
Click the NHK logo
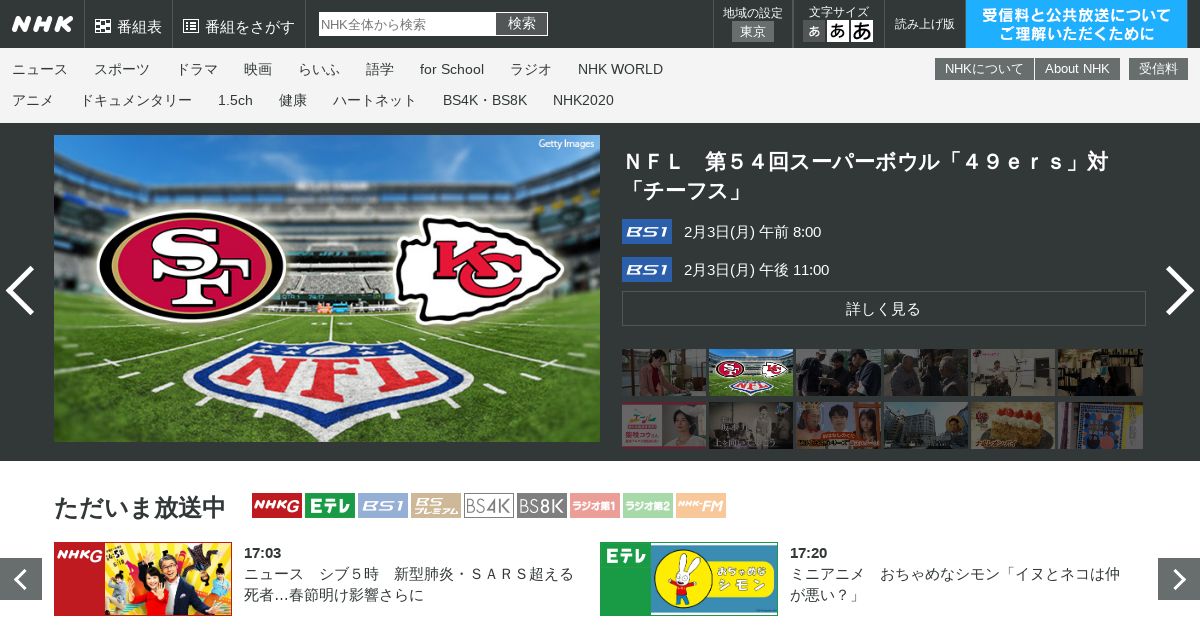click(42, 24)
